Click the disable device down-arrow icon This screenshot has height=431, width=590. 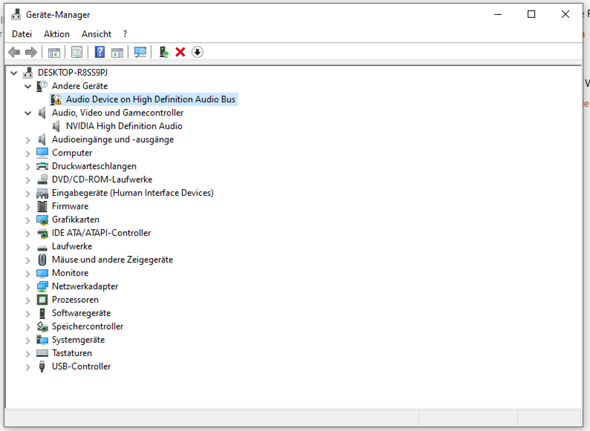point(197,52)
